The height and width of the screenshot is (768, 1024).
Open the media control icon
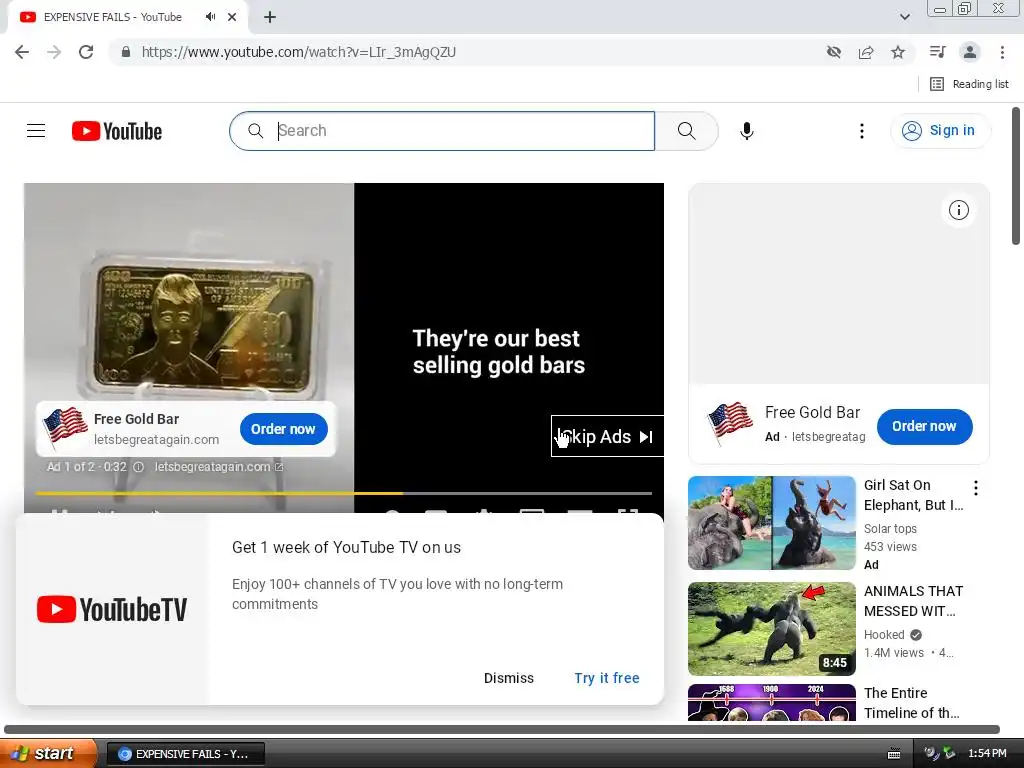(937, 52)
